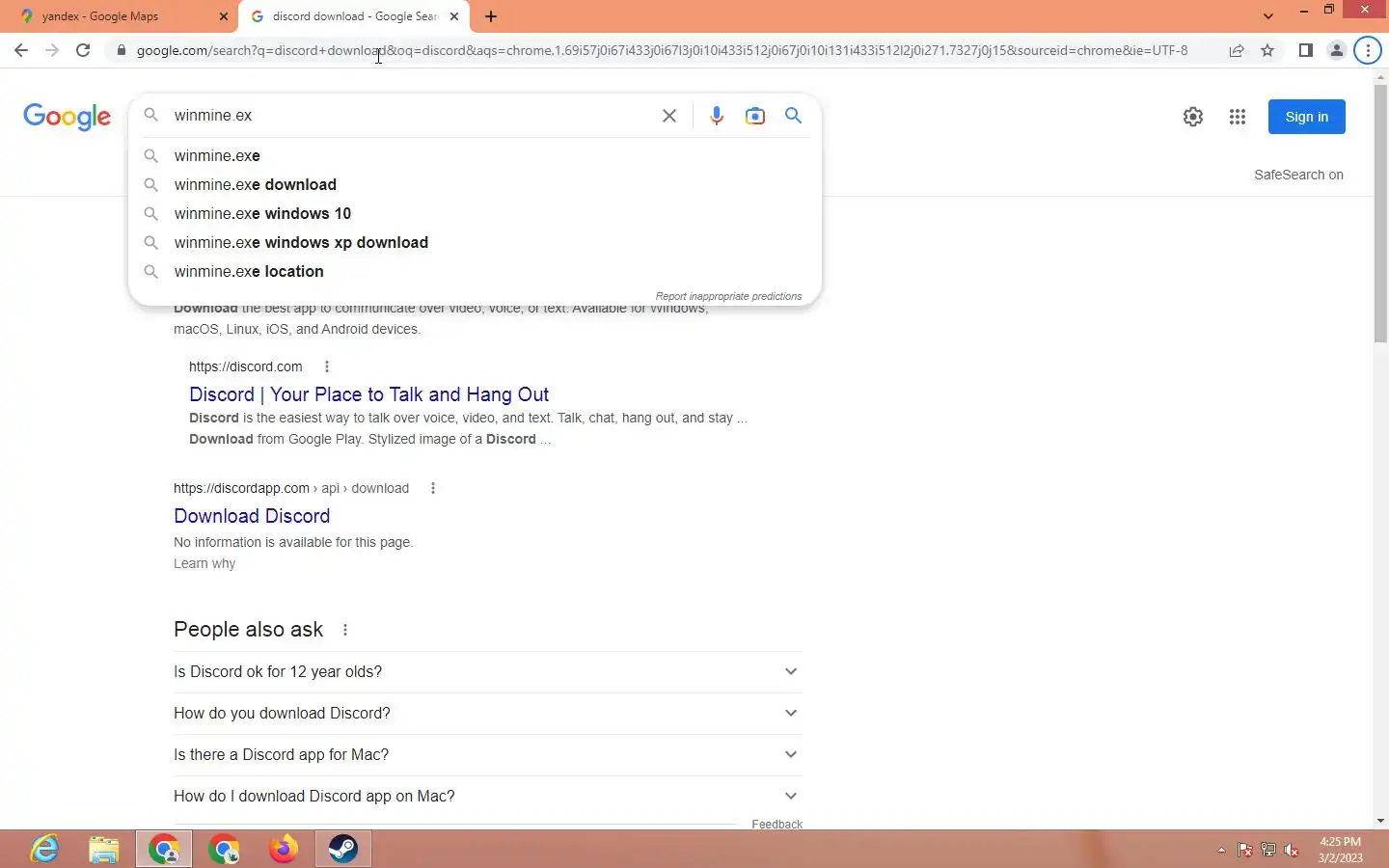Click in the Google search input field
The image size is (1389, 868).
[410, 116]
